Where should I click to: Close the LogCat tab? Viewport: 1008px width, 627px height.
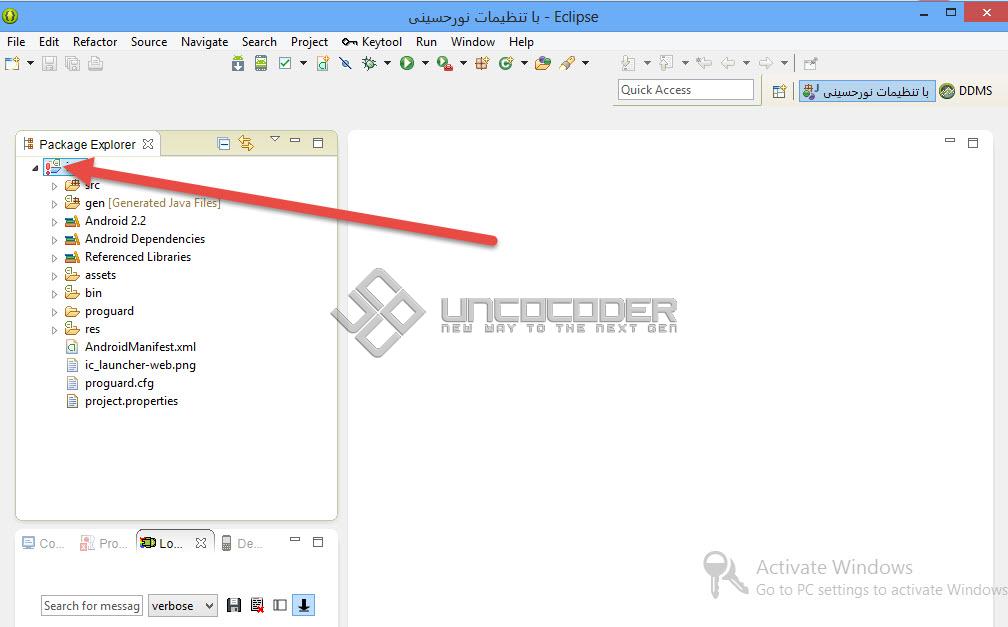tap(201, 543)
